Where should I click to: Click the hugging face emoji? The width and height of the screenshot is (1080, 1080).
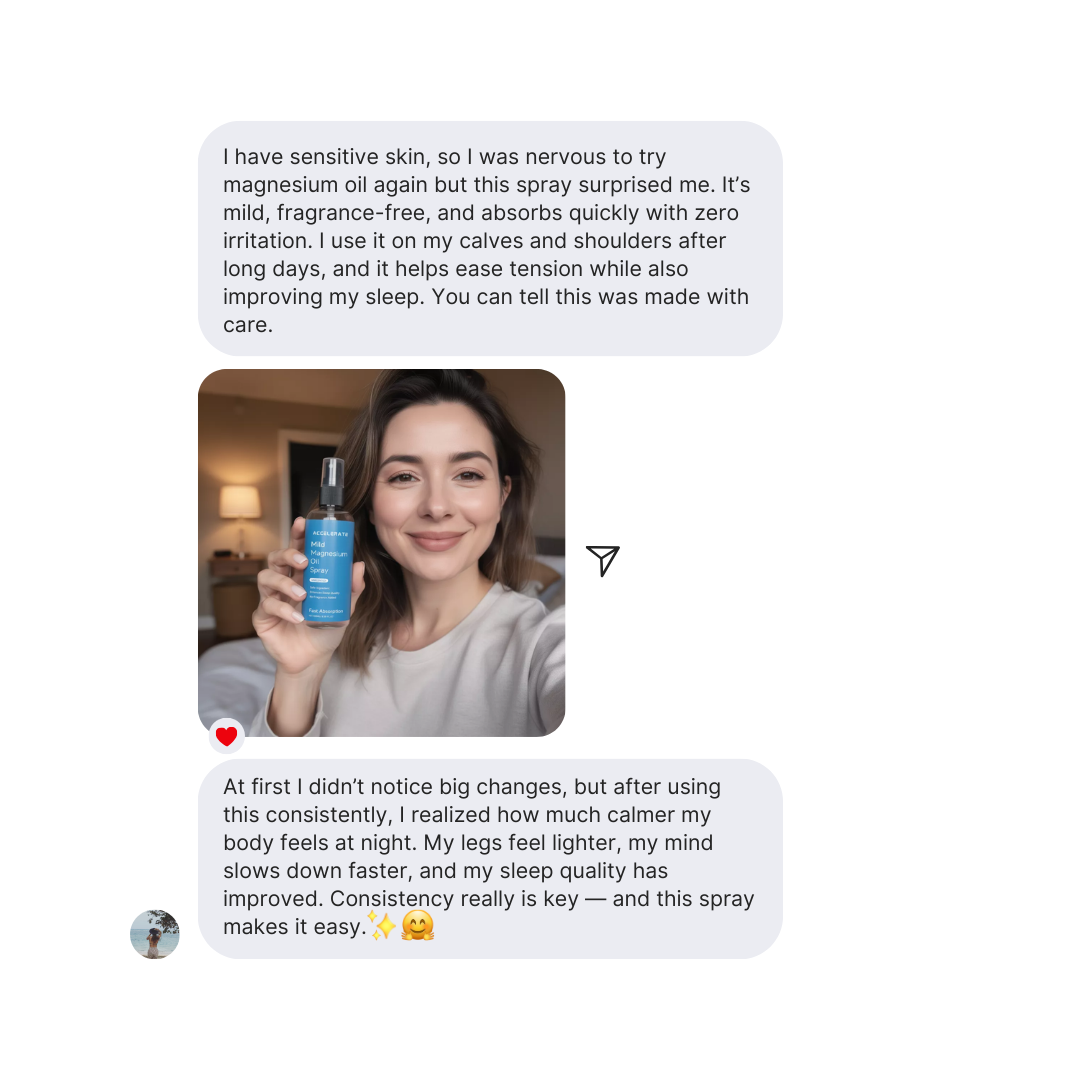(418, 925)
